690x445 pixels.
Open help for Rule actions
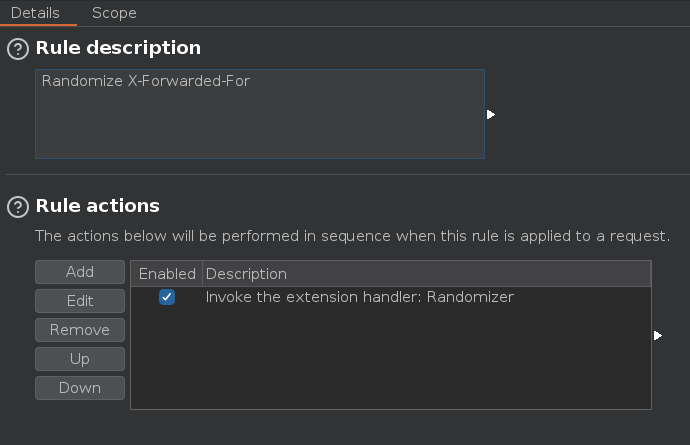tap(18, 207)
